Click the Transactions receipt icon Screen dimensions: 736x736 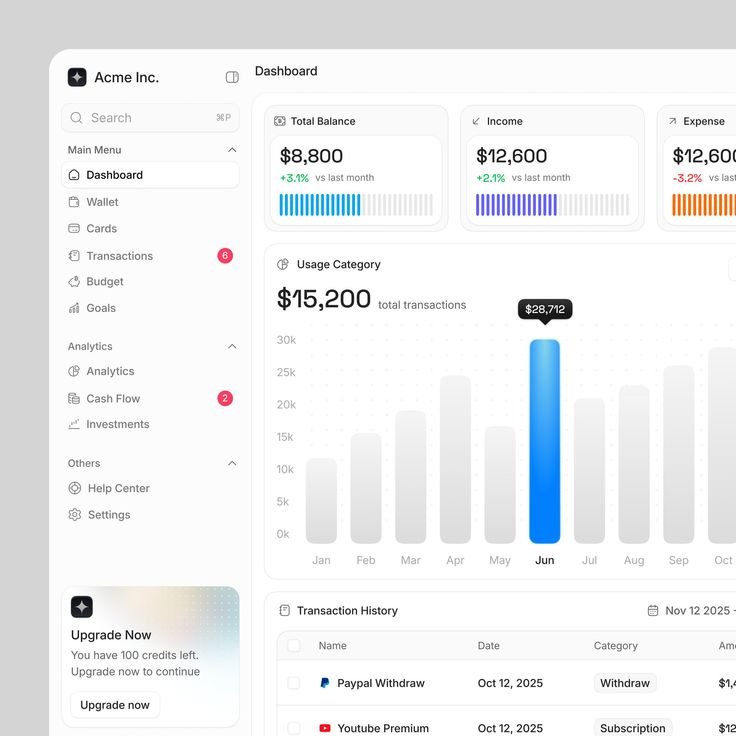coord(74,255)
